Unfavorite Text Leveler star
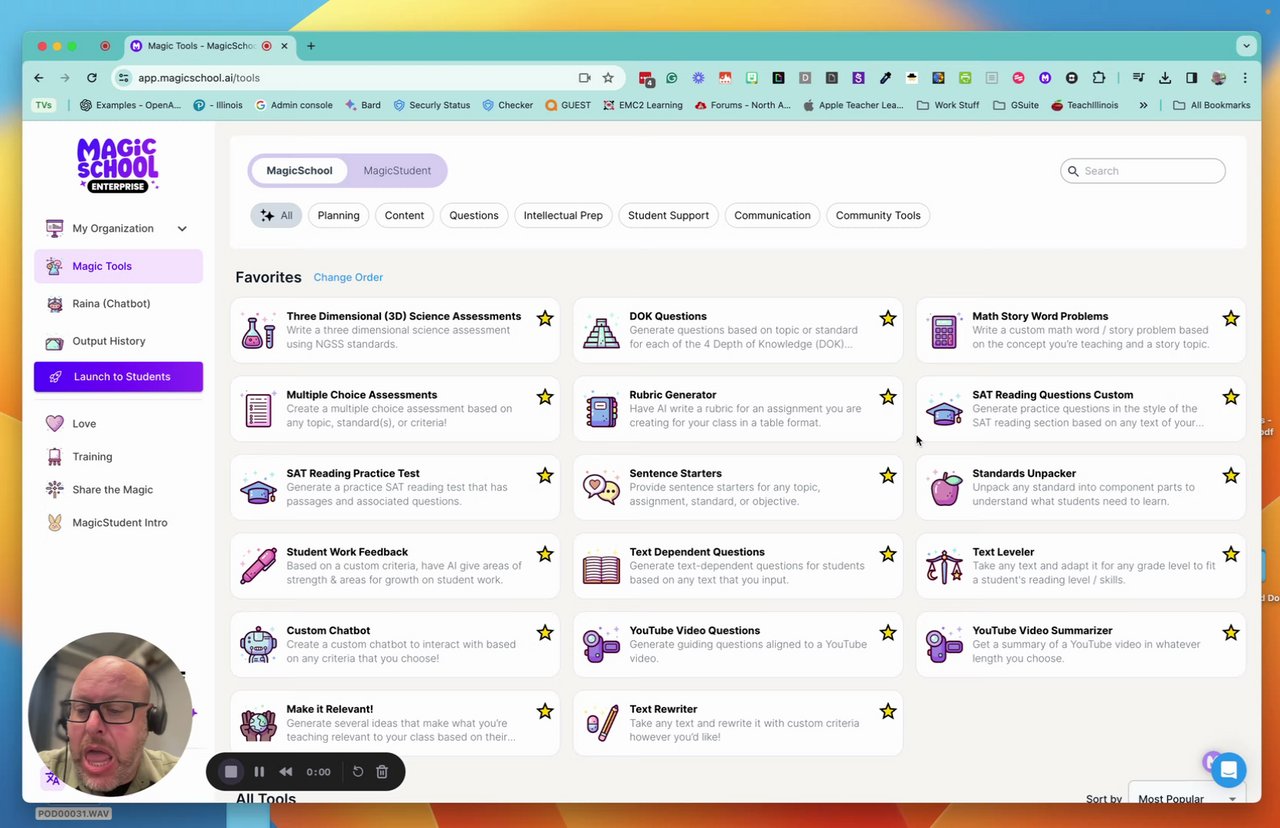 [1231, 554]
